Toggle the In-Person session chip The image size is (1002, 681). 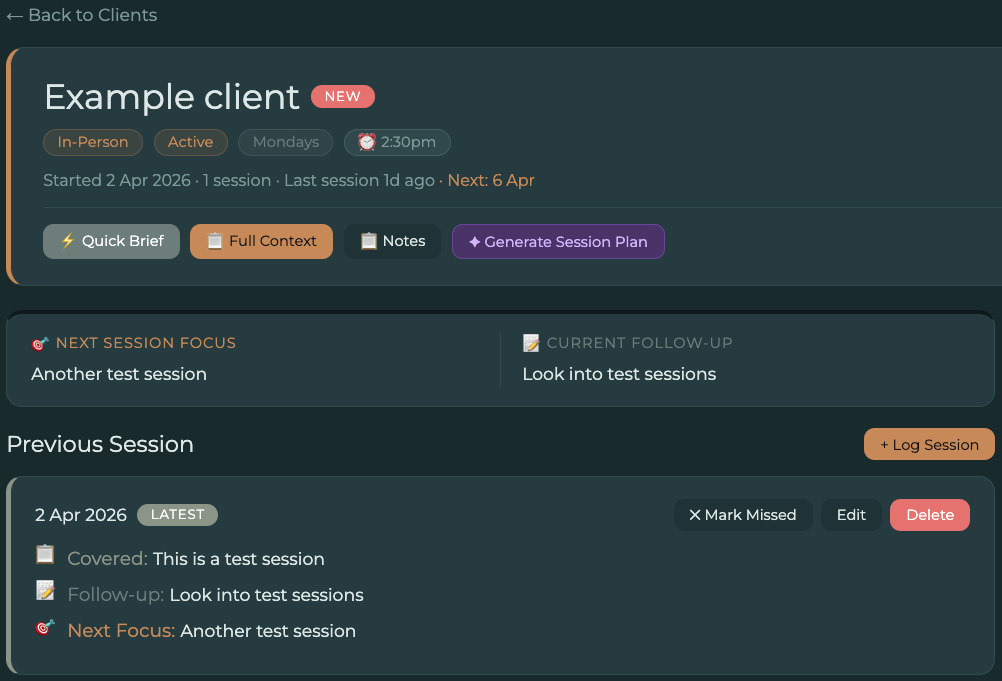click(92, 142)
